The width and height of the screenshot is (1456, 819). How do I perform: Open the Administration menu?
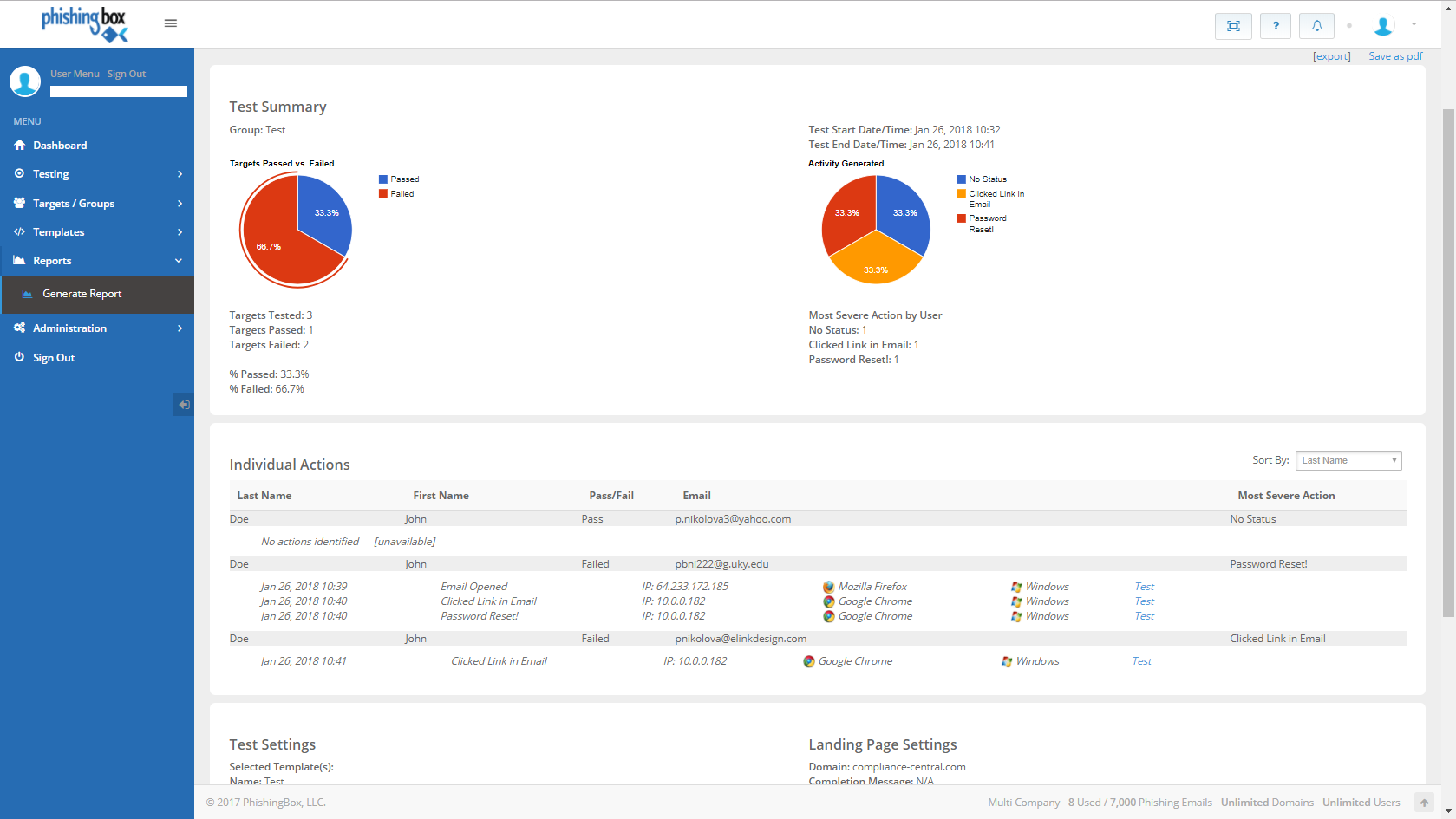point(97,328)
